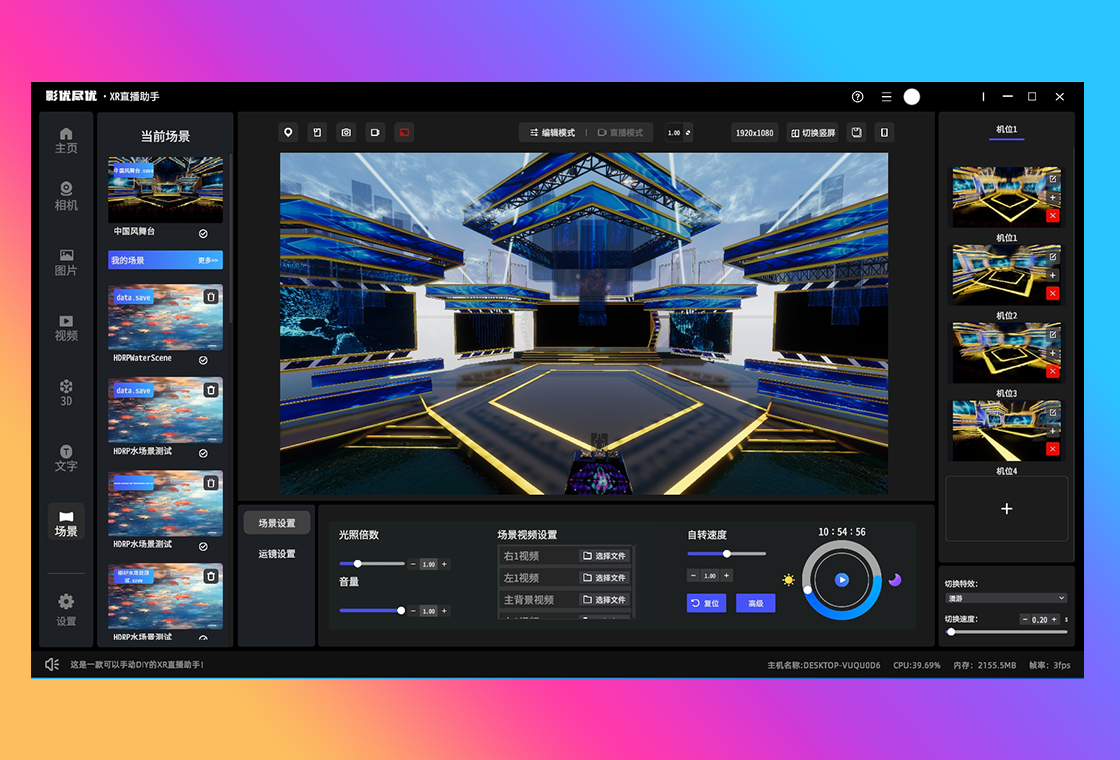The width and height of the screenshot is (1120, 760).
Task: Adjust the 切换速度 transition speed slider
Action: point(1006,631)
